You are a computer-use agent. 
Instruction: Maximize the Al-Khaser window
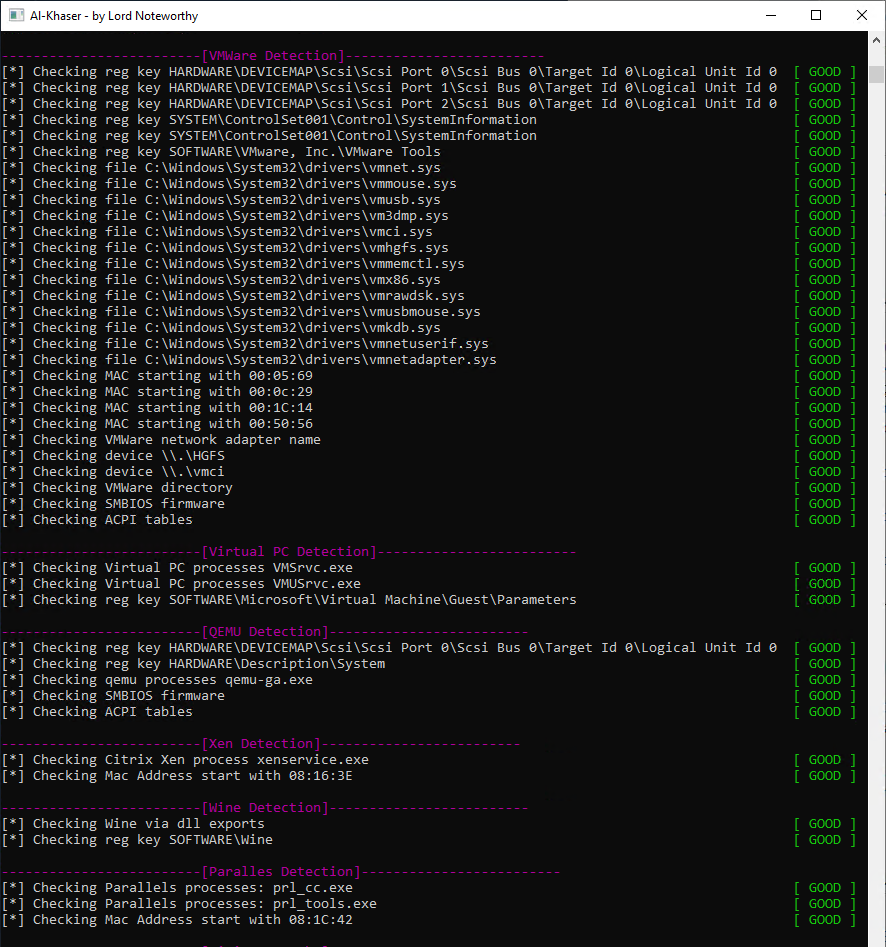click(816, 15)
